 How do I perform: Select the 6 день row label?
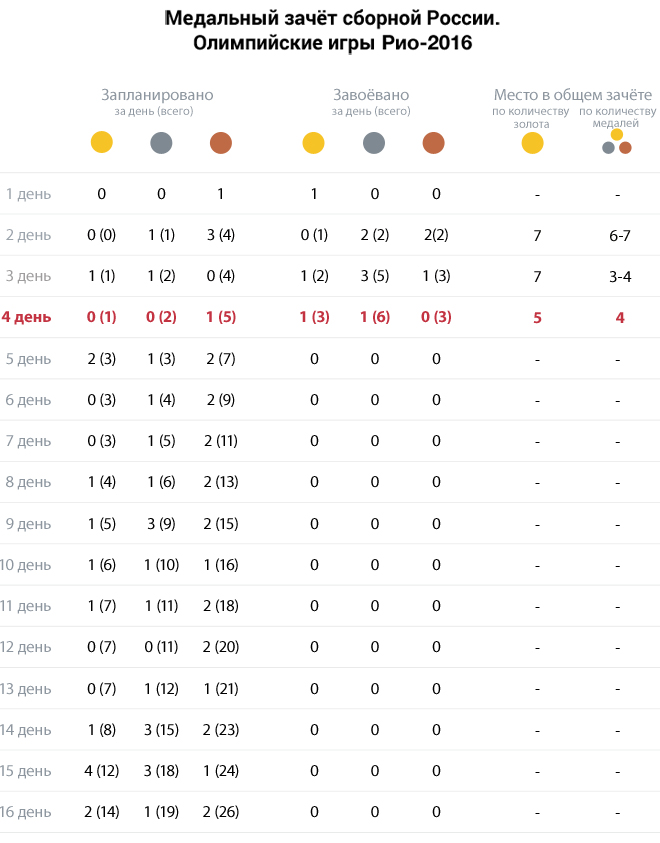(28, 400)
